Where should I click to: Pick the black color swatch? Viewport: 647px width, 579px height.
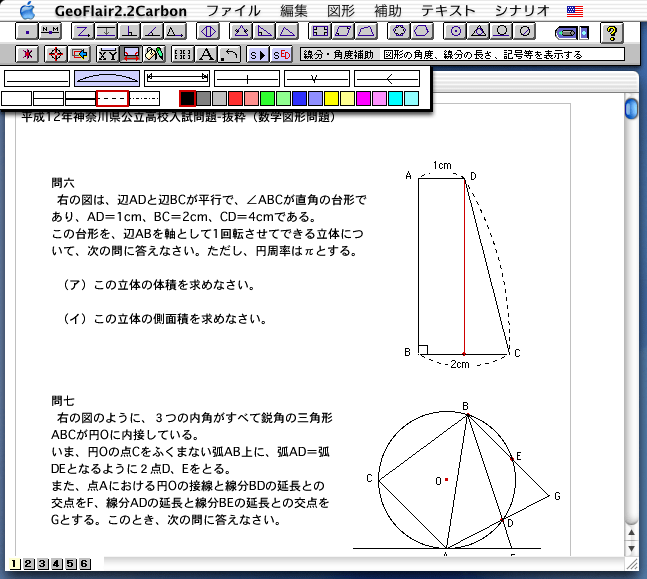187,99
